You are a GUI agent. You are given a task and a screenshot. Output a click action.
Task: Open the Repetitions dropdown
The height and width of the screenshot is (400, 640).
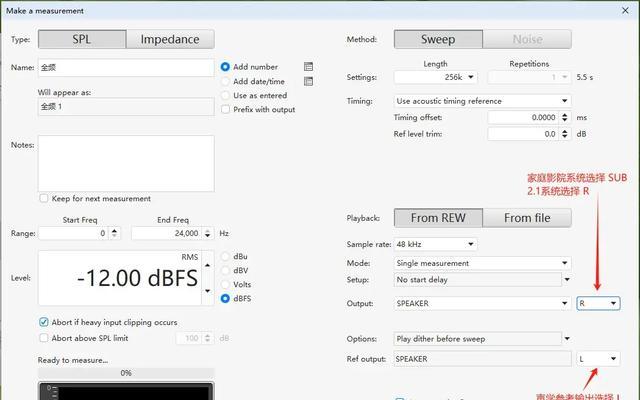pos(529,77)
